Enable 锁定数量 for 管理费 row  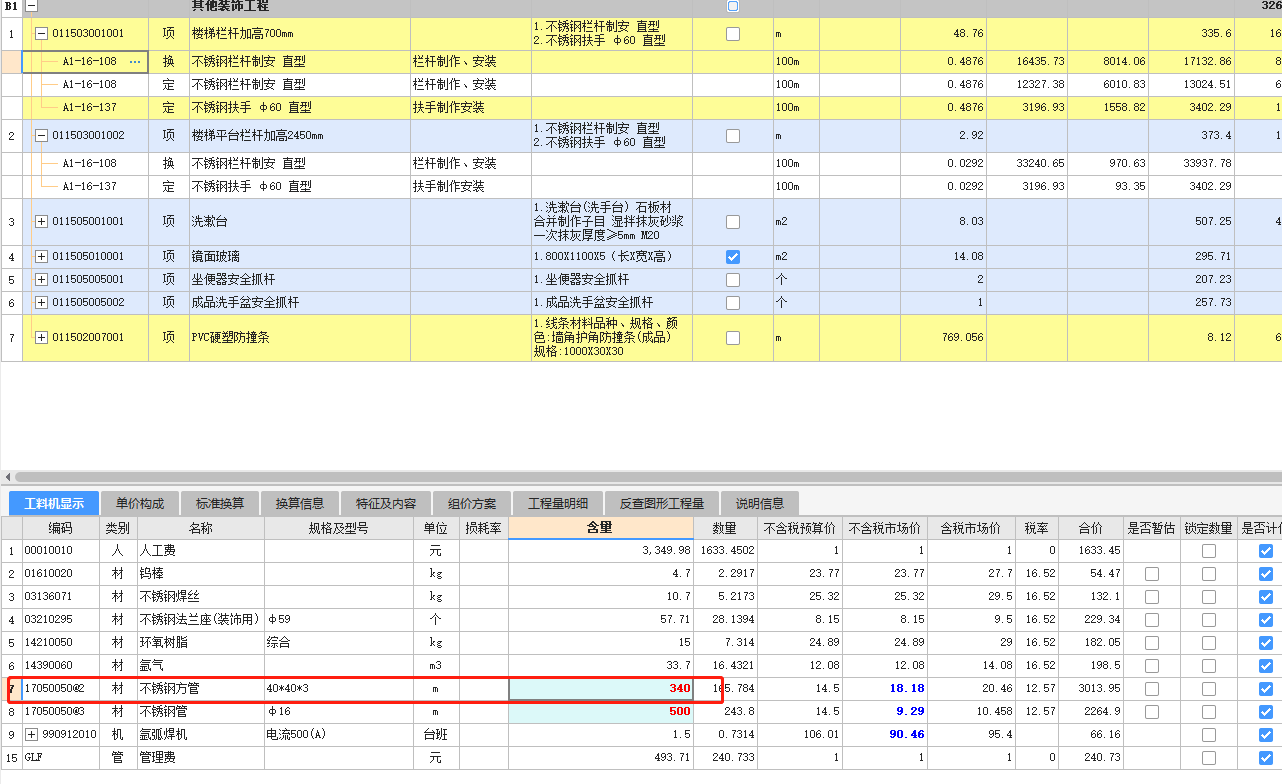pyautogui.click(x=1209, y=758)
